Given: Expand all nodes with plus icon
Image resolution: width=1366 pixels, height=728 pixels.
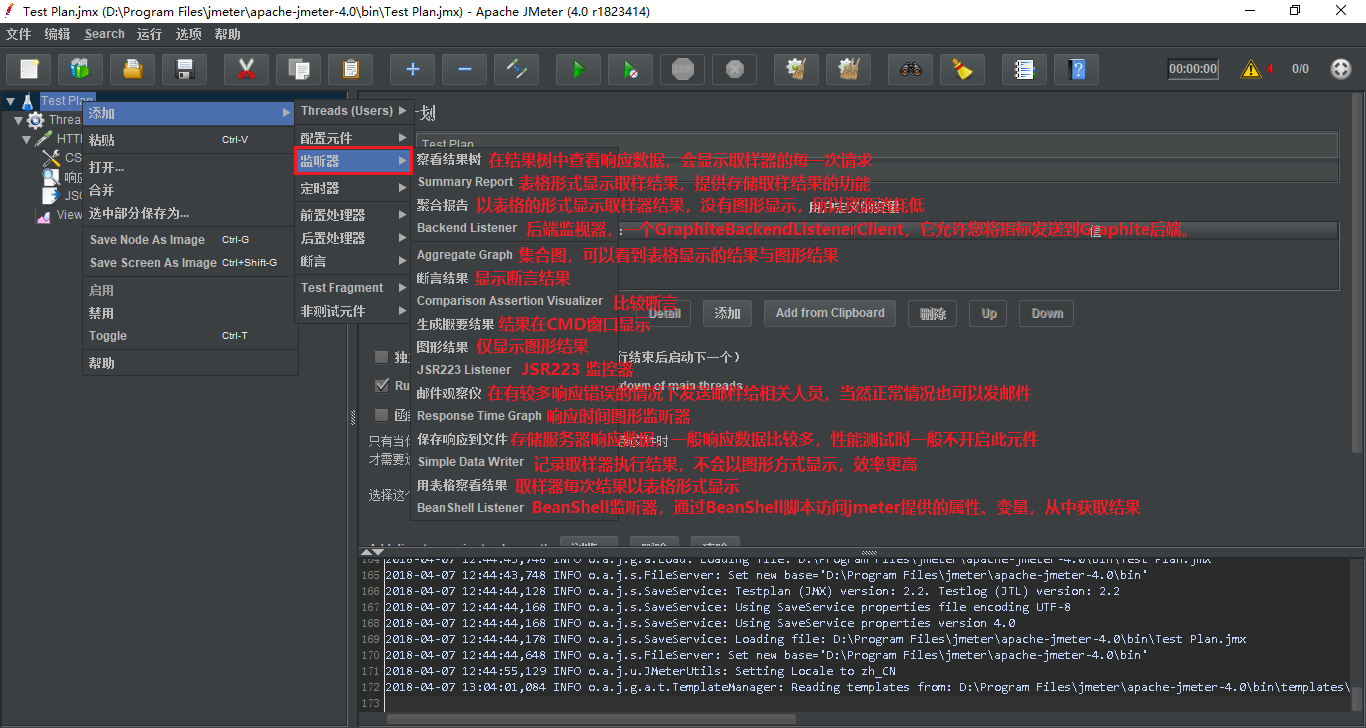Looking at the screenshot, I should (x=412, y=69).
